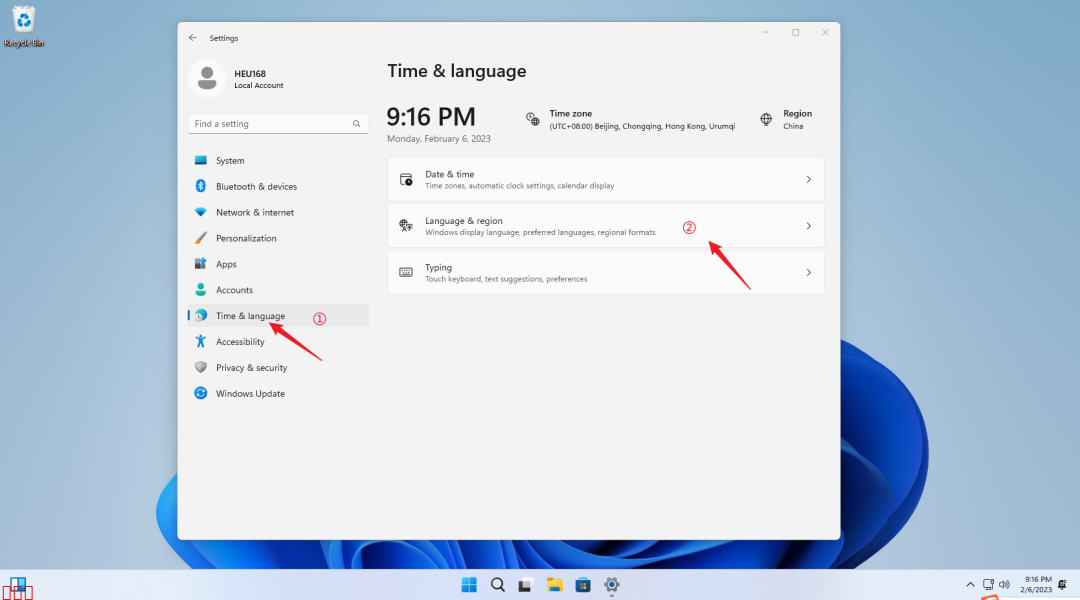Screen dimensions: 1080x600
Task: Click the Privacy & security shield icon
Action: (200, 367)
